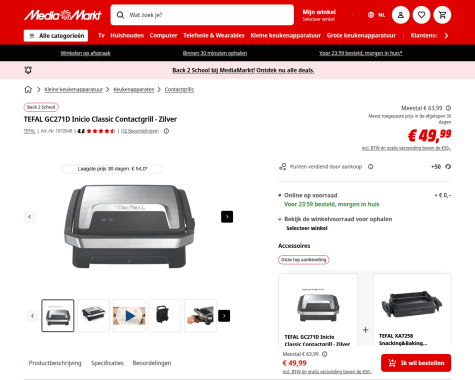Select the second angled grill thumbnail
This screenshot has width=475, height=380.
click(93, 315)
